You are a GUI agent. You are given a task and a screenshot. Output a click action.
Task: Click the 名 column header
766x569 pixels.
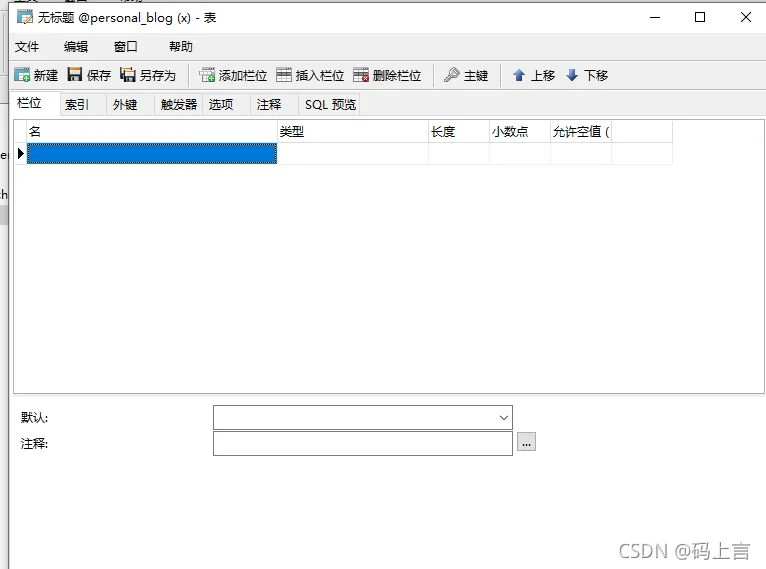point(152,132)
